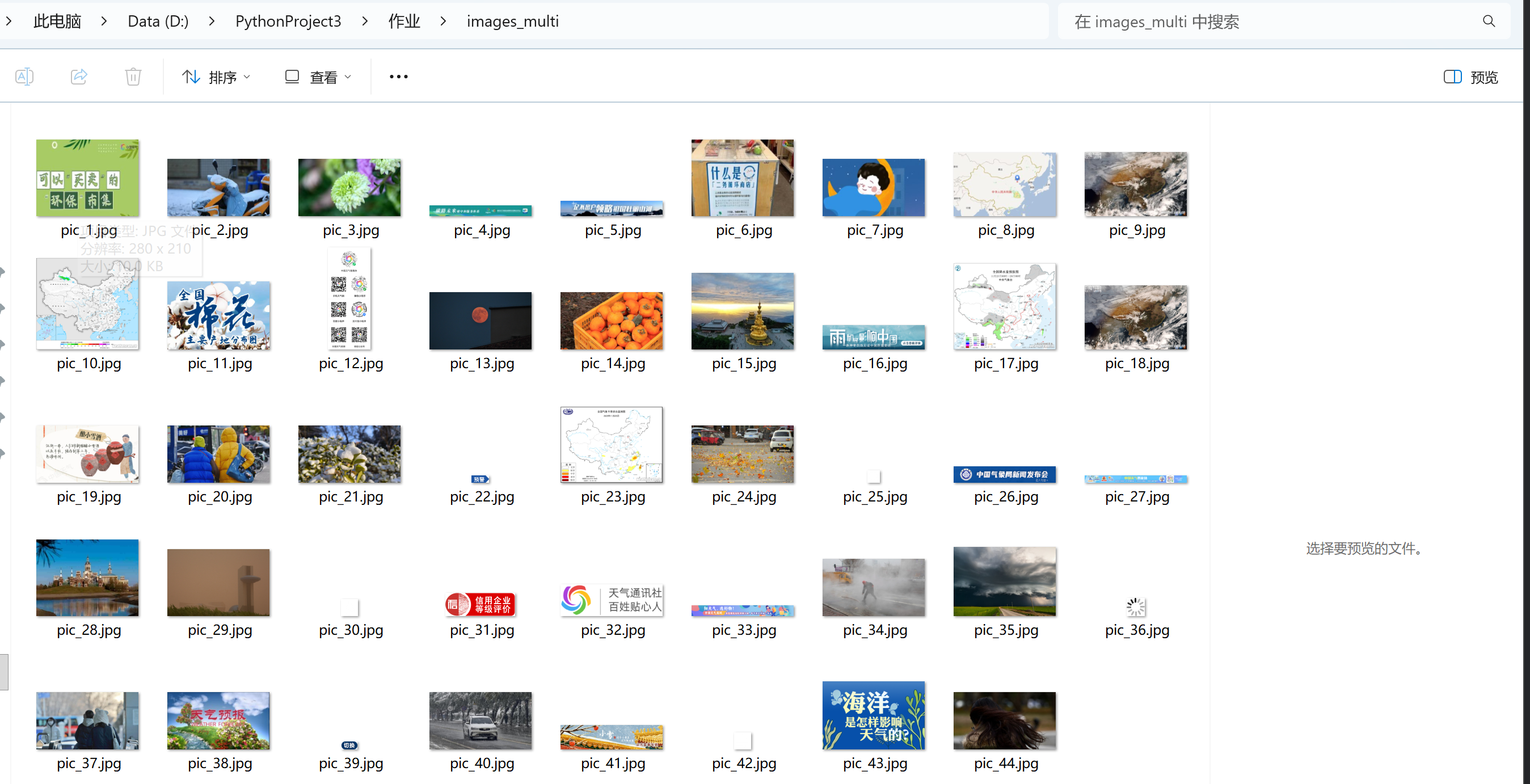The height and width of the screenshot is (784, 1530).
Task: Navigate to PythonProject3 breadcrumb
Action: (x=288, y=22)
